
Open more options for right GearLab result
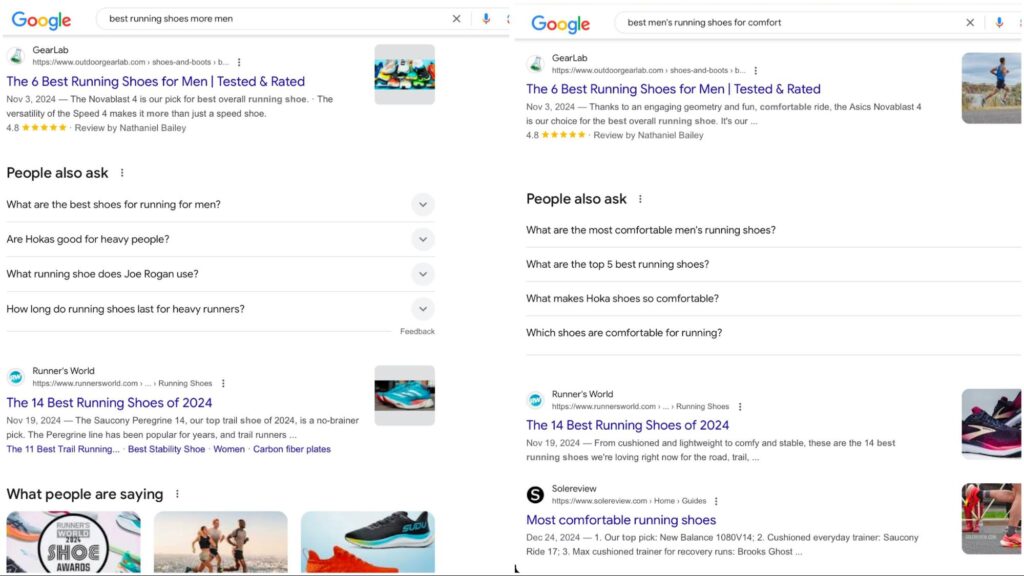(x=756, y=71)
